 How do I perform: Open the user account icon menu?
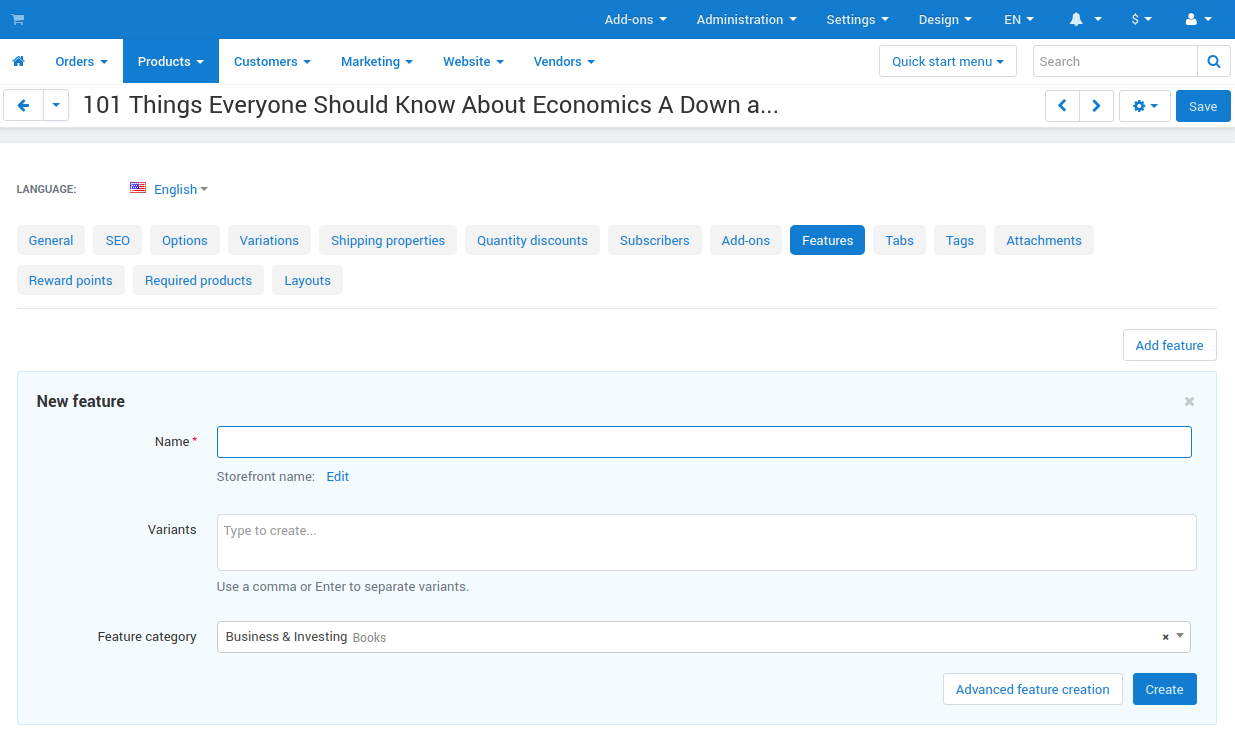point(1198,19)
